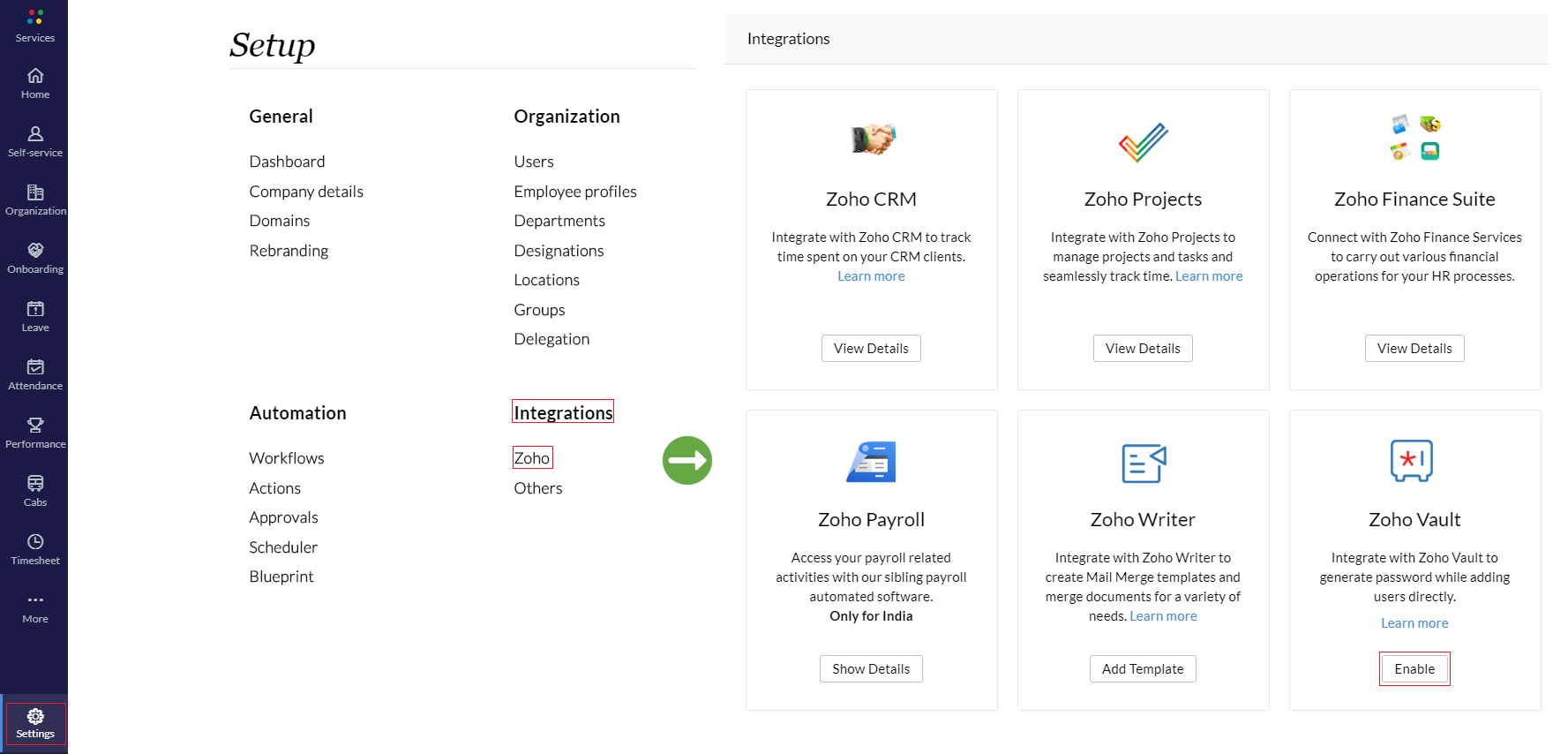Enable the Zoho Vault integration
This screenshot has width=1568, height=754.
tap(1414, 668)
